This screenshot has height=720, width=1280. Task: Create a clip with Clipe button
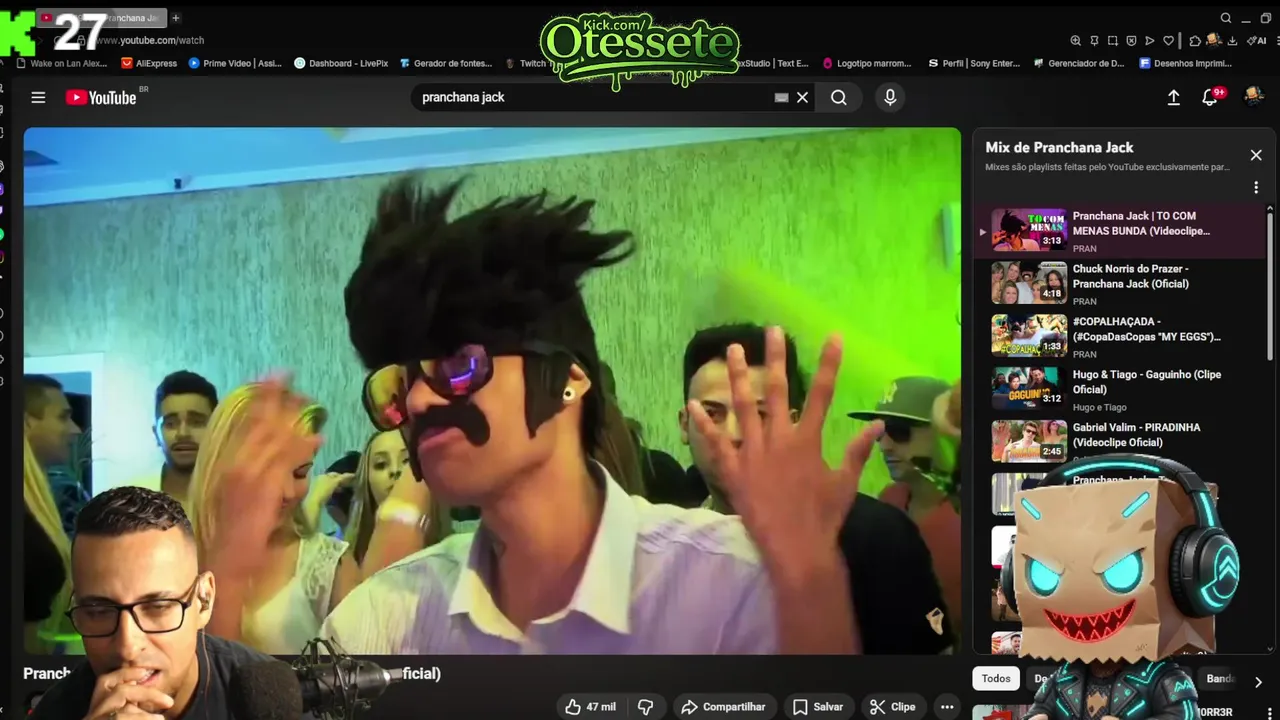click(893, 707)
